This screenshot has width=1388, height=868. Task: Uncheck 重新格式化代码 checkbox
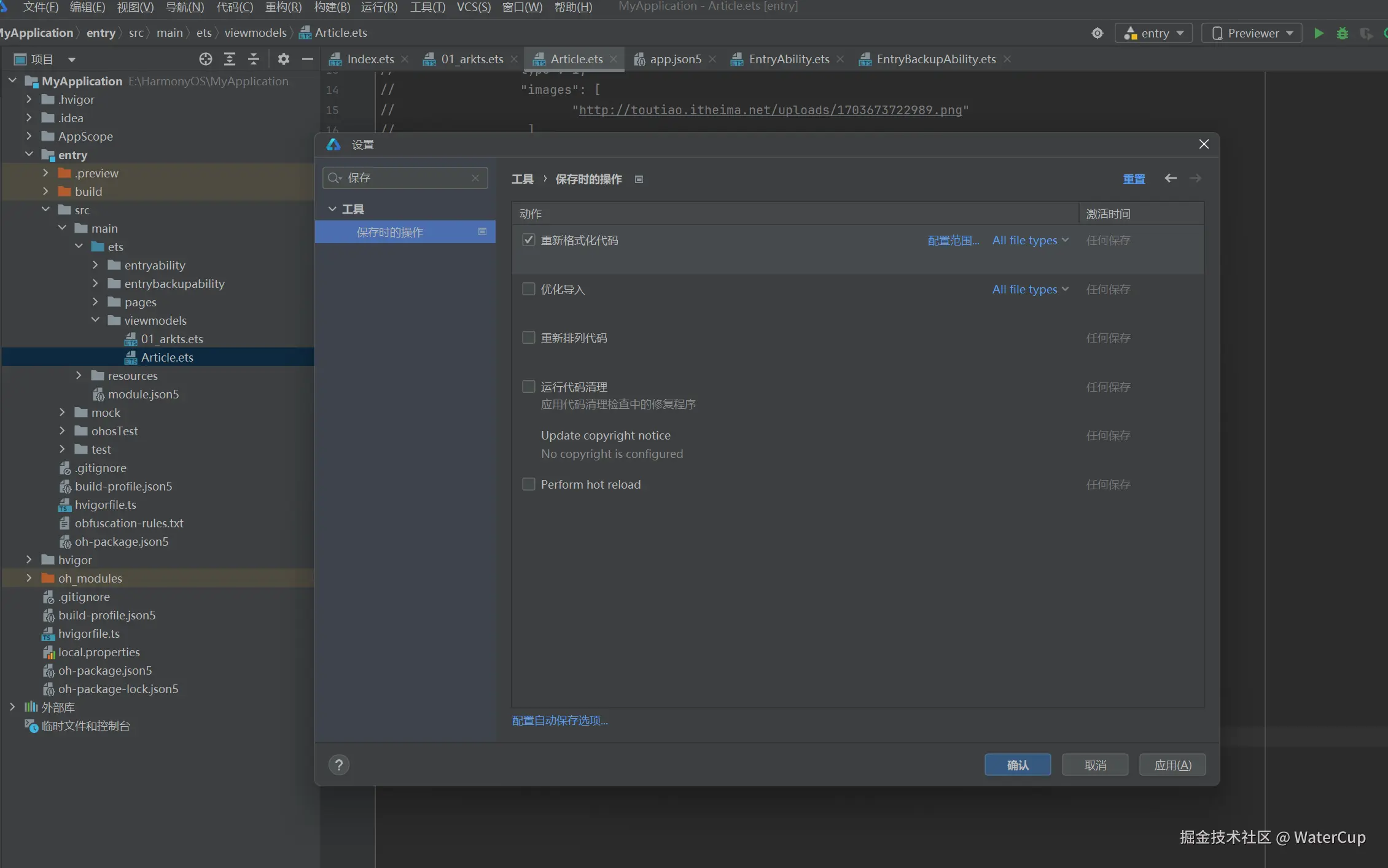(x=528, y=240)
